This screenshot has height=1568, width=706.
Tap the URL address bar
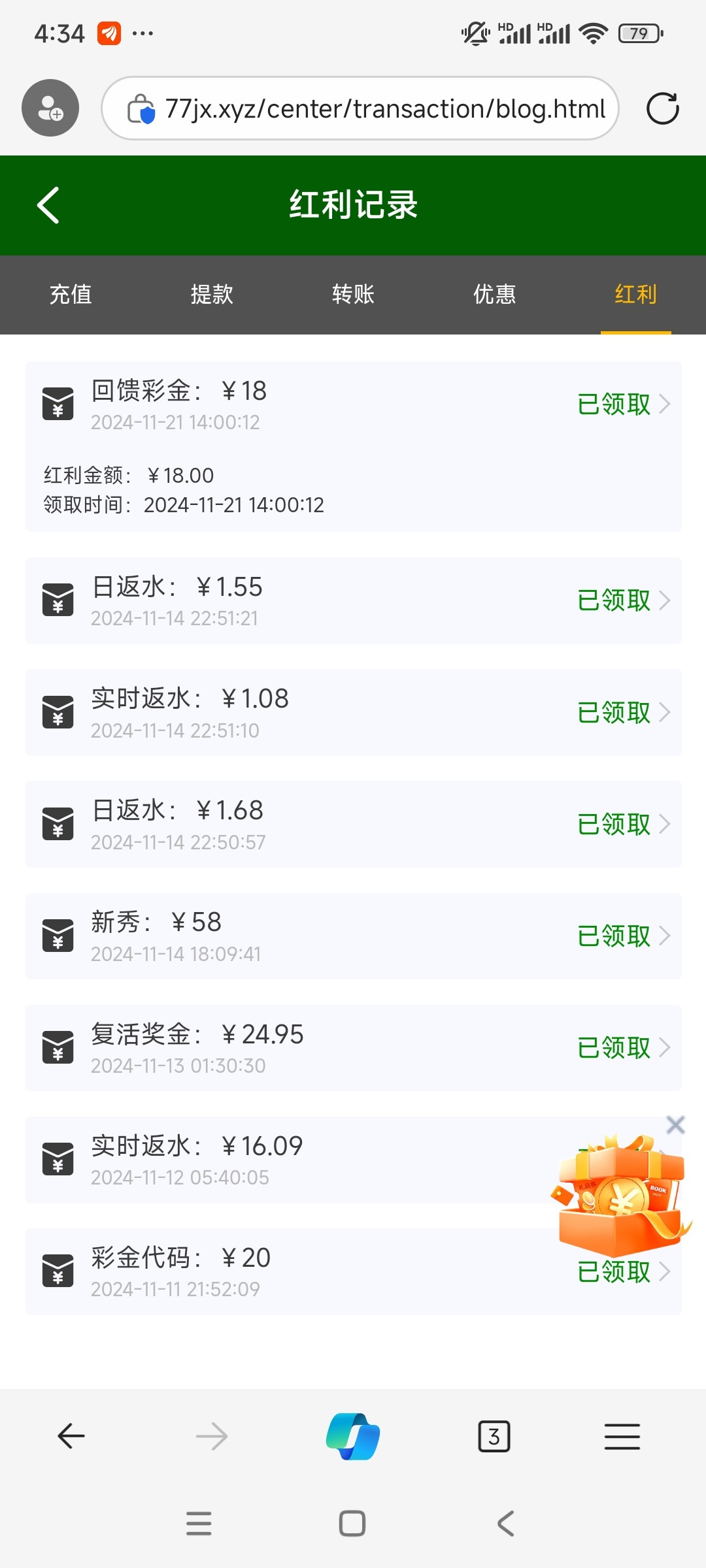(384, 108)
